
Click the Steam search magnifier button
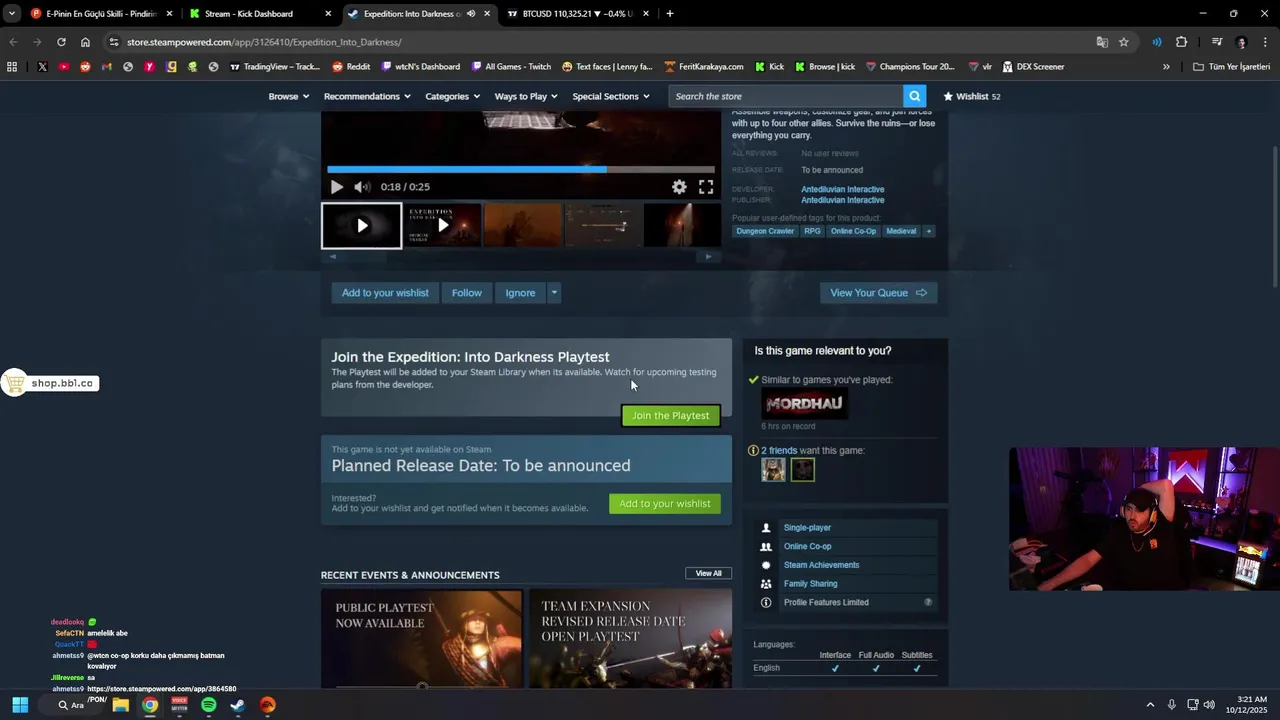pyautogui.click(x=914, y=96)
